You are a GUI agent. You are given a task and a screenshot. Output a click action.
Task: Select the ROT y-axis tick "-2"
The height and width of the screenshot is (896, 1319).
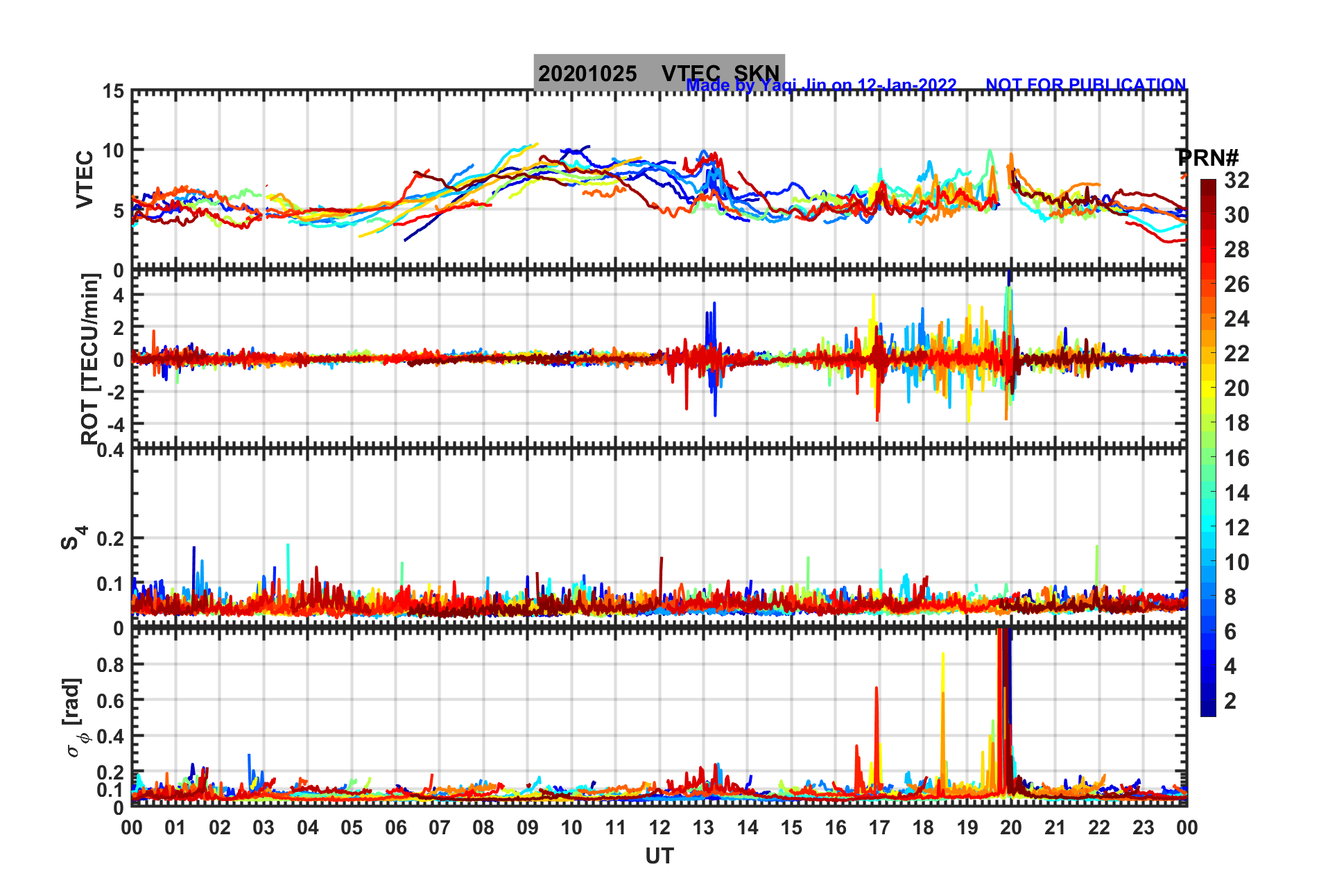point(115,392)
